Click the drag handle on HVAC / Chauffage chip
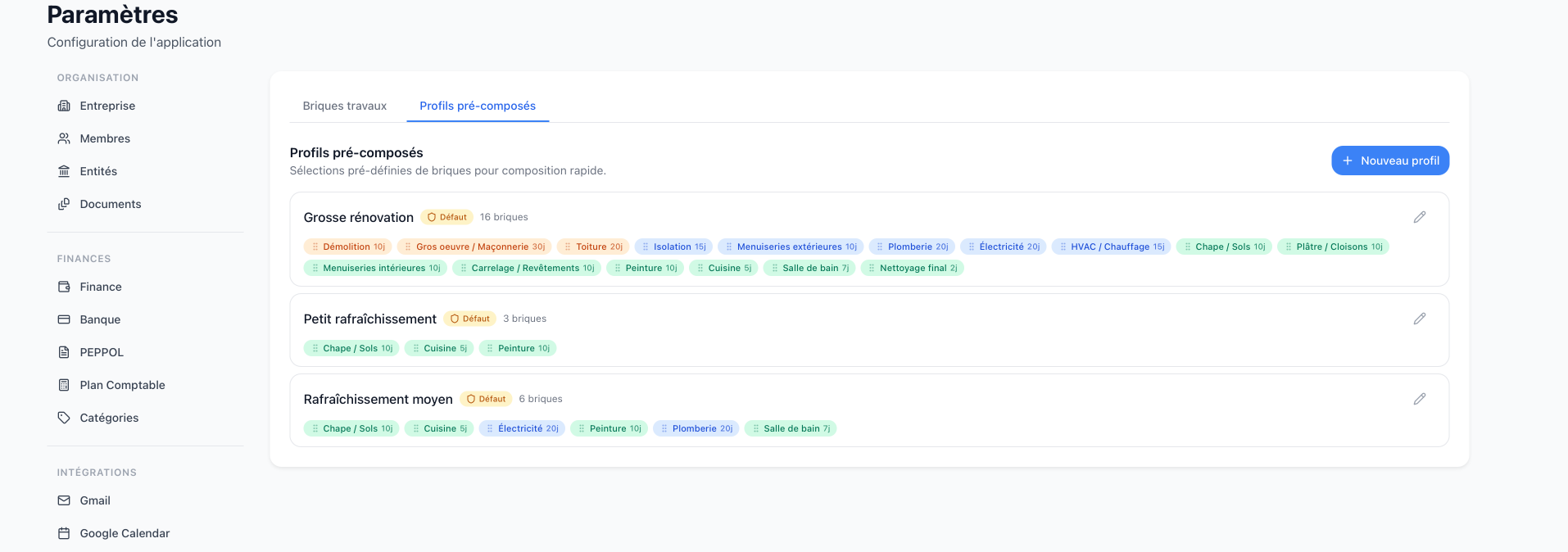 coord(1063,247)
